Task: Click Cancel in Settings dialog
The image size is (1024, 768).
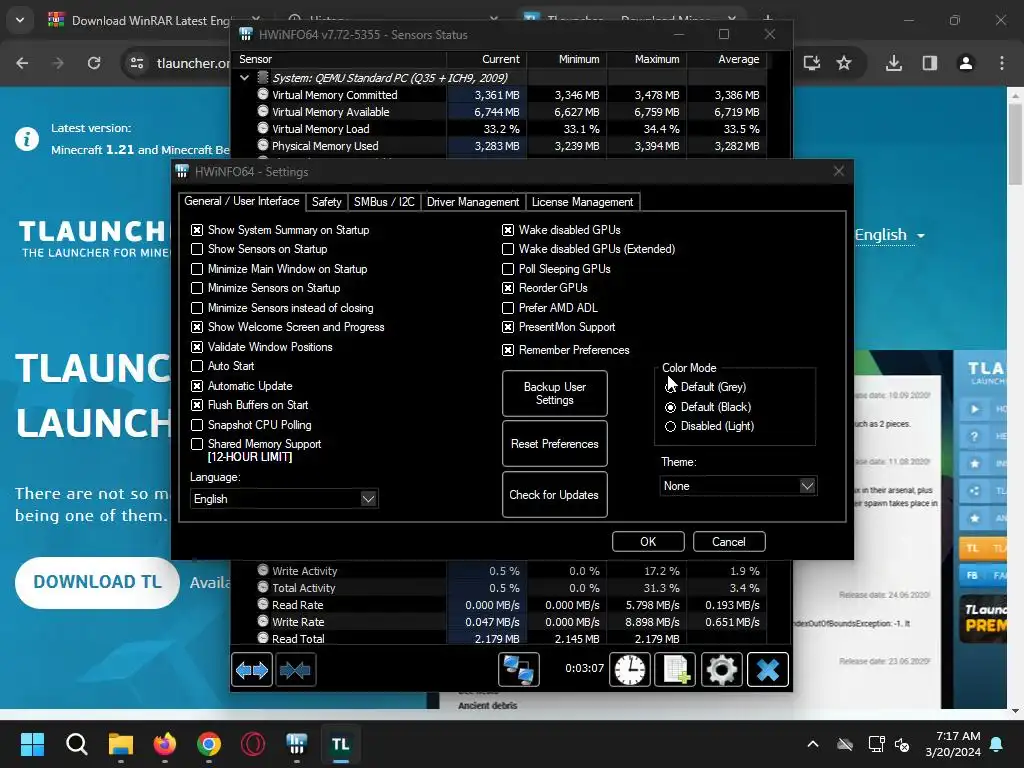Action: 729,541
